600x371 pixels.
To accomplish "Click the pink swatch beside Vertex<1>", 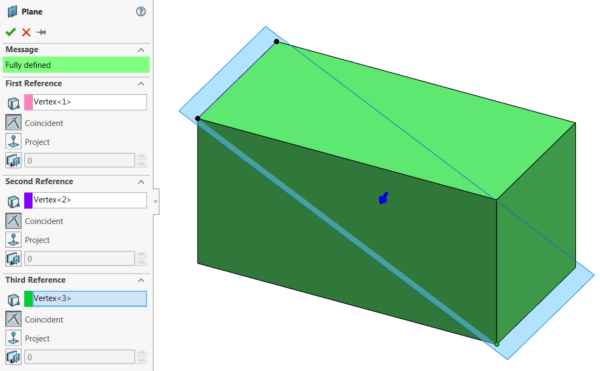I will click(x=28, y=102).
